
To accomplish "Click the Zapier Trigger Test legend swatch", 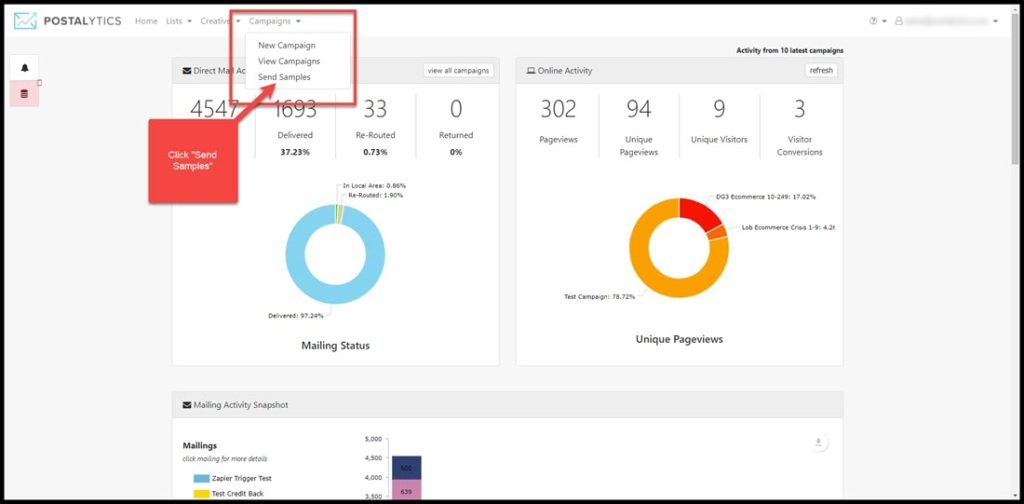I will [202, 479].
